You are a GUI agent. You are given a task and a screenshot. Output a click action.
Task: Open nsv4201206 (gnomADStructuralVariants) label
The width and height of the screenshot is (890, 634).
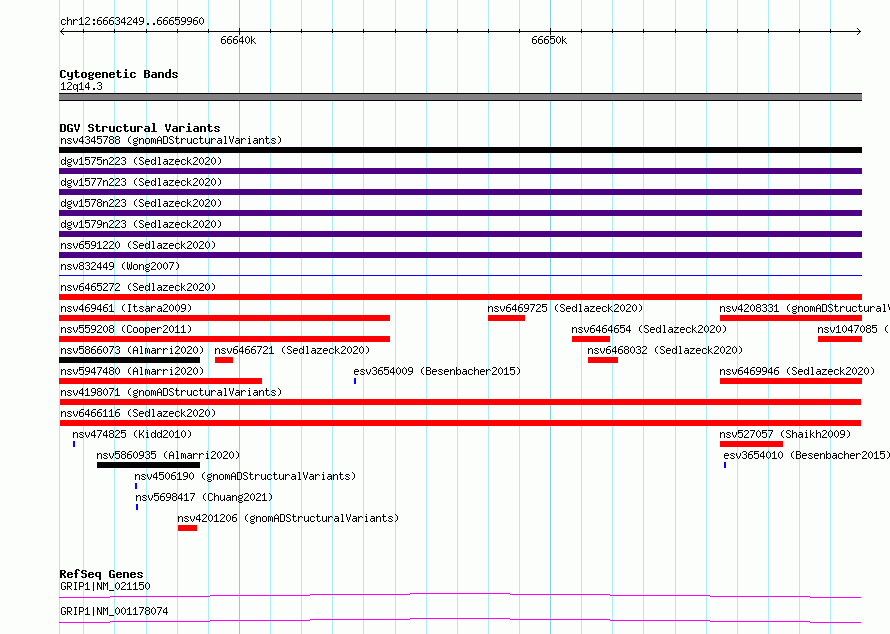[288, 518]
